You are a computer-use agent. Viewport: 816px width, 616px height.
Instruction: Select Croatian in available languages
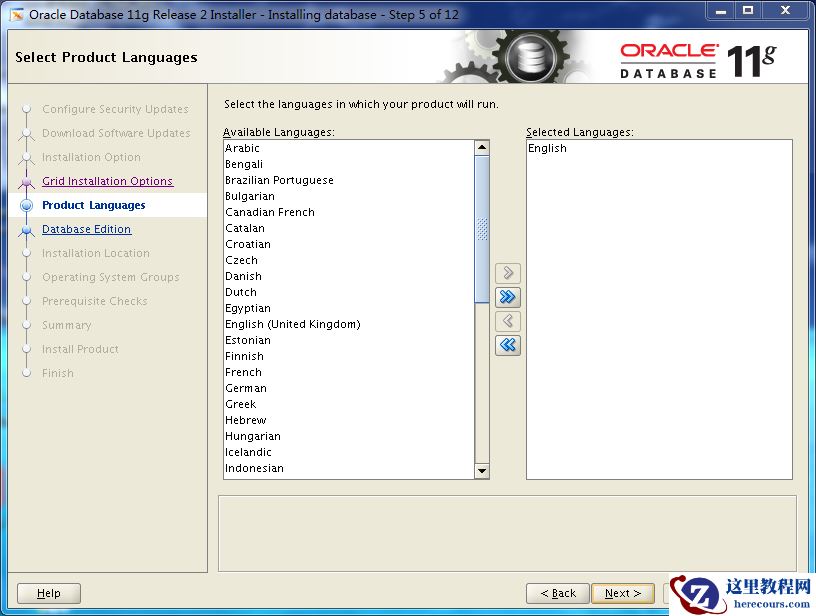(x=349, y=244)
